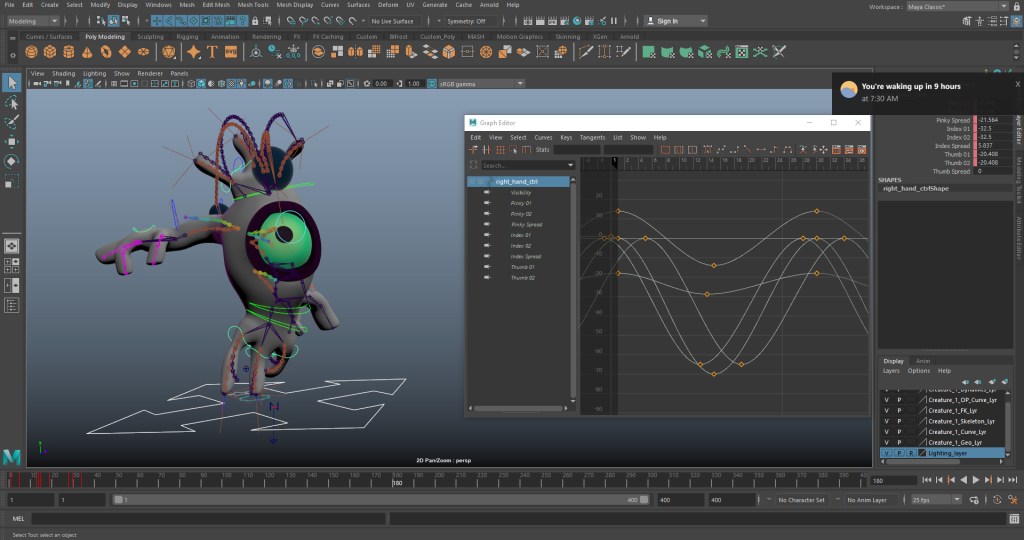This screenshot has width=1024, height=540.
Task: Toggle visibility of Creature_1_Geo_Lyr layer
Action: point(886,442)
